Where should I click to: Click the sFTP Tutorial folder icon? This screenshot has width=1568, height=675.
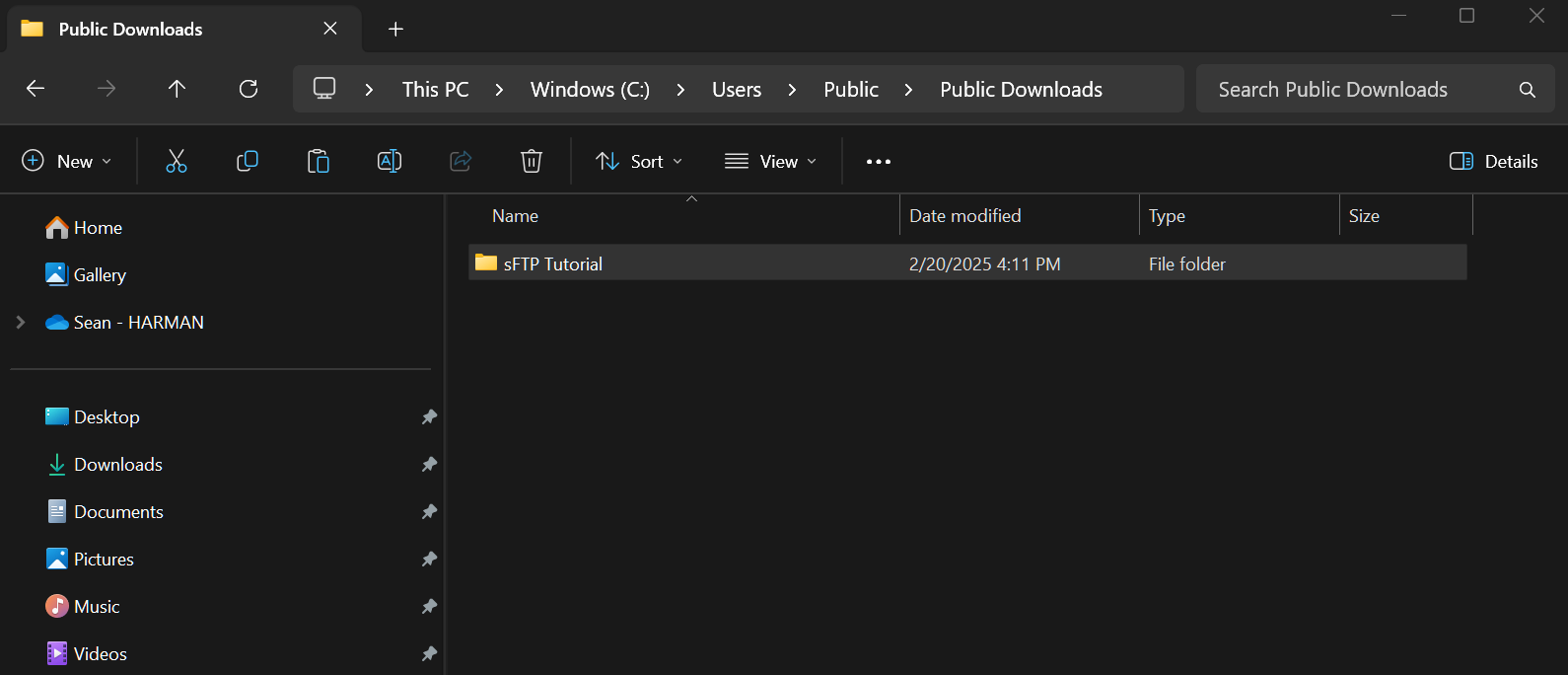coord(486,262)
